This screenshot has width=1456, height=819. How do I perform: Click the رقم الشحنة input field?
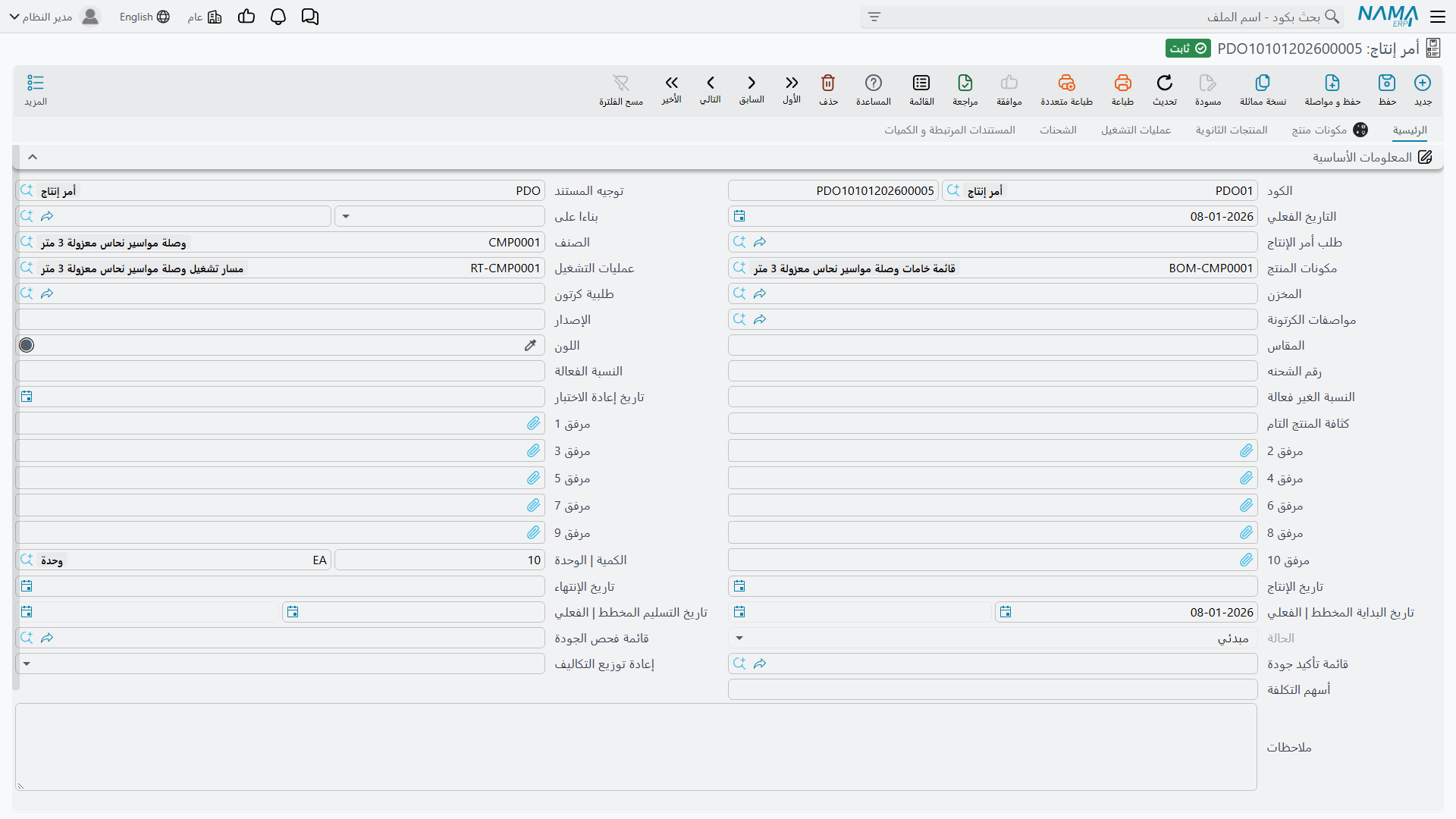pyautogui.click(x=993, y=372)
